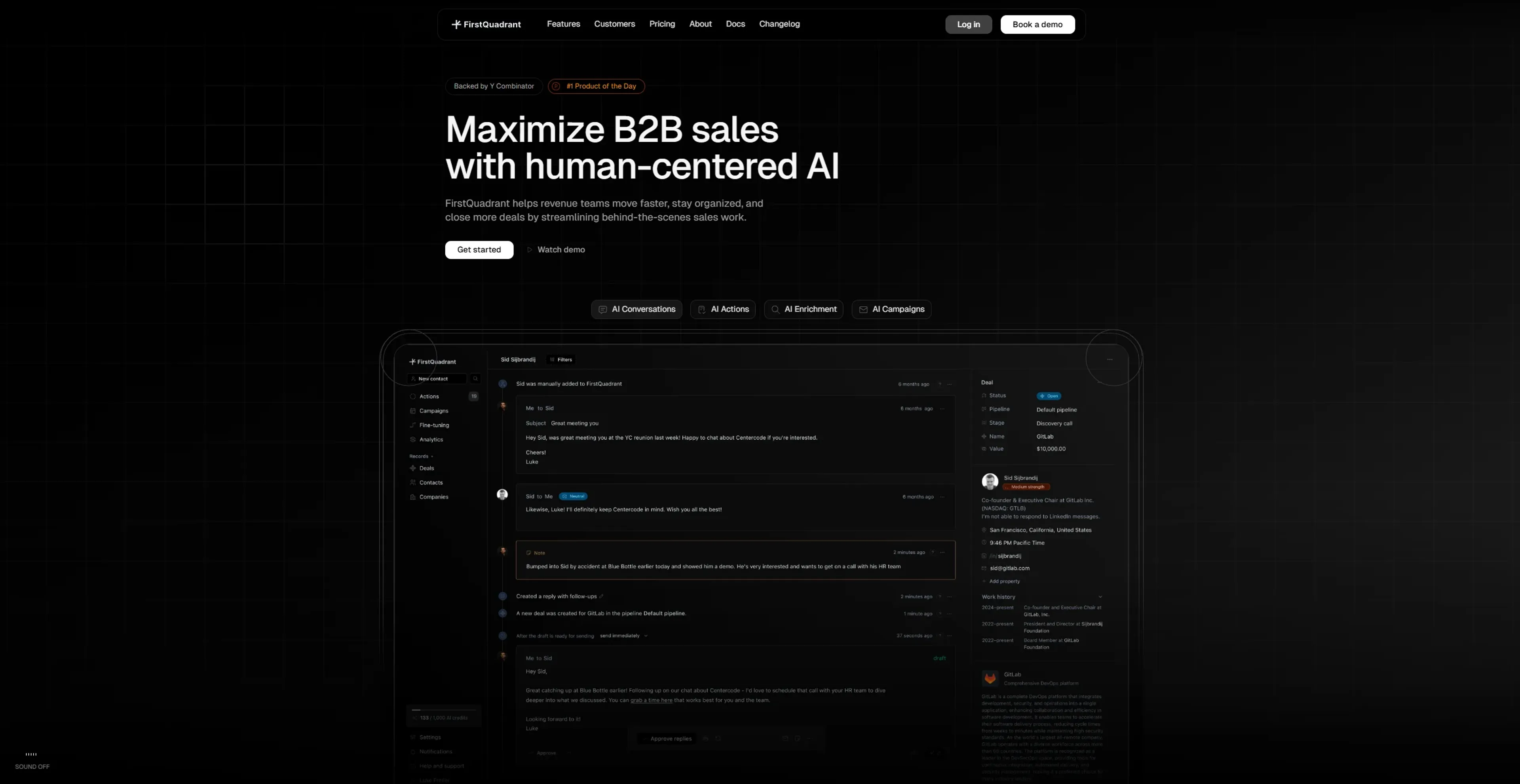Viewport: 1520px width, 784px height.
Task: Click the Note icon on the note card
Action: point(529,553)
